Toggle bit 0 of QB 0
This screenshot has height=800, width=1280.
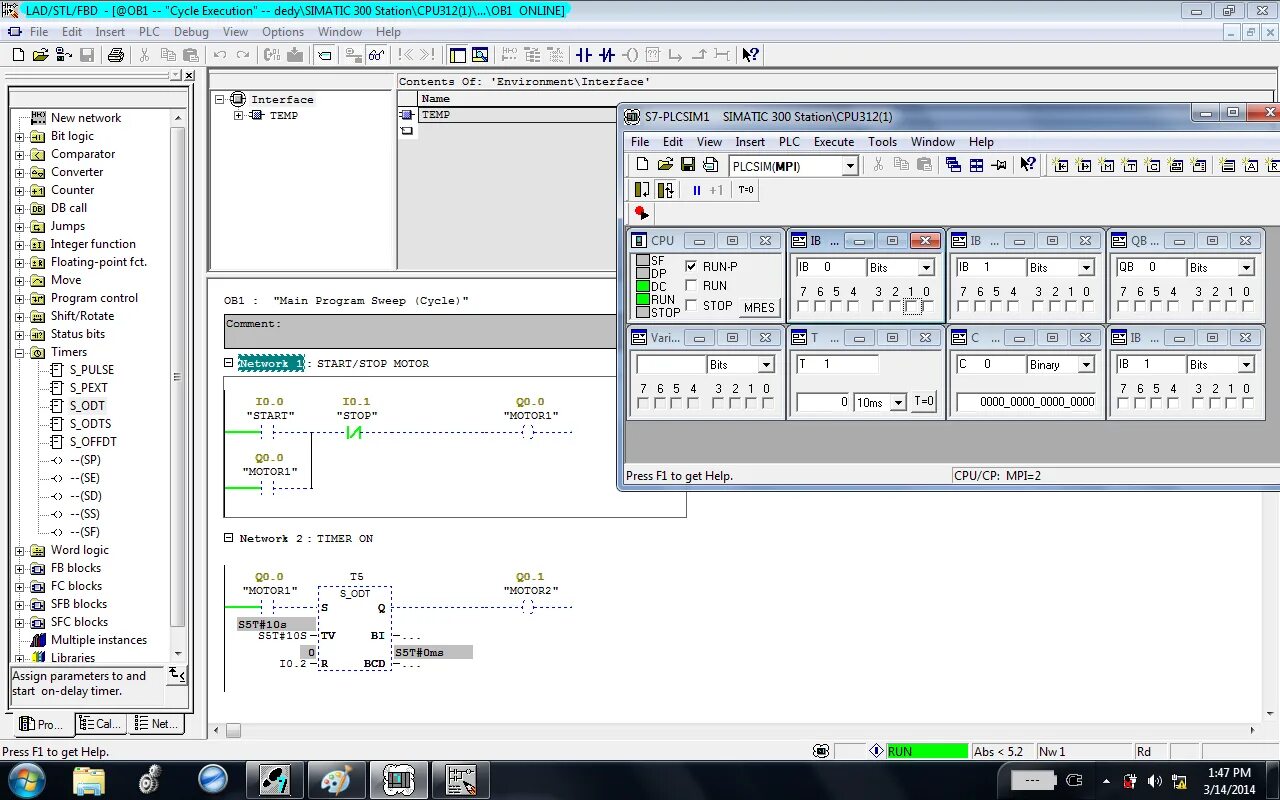tap(1247, 306)
